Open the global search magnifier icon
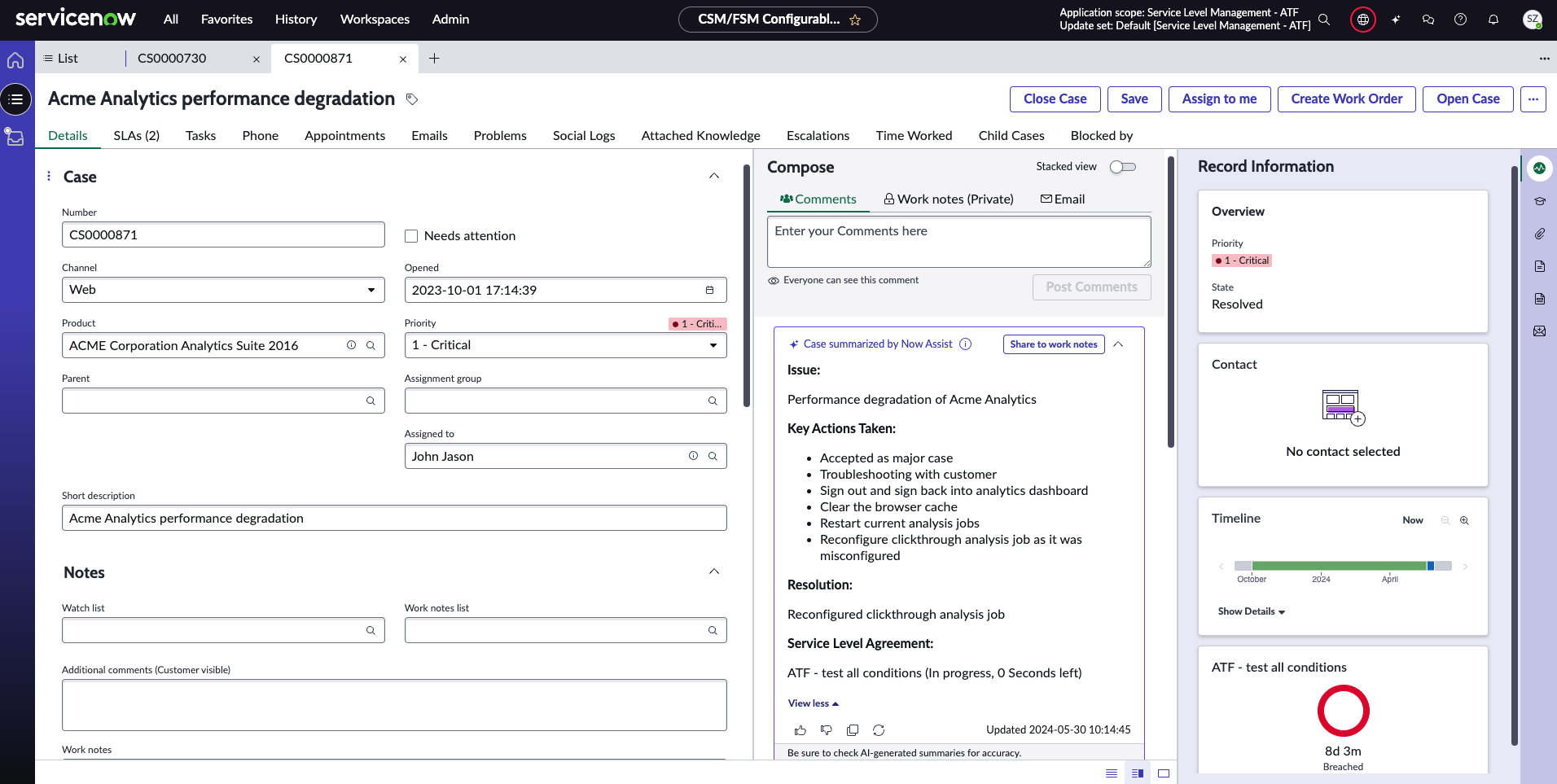 [1325, 20]
